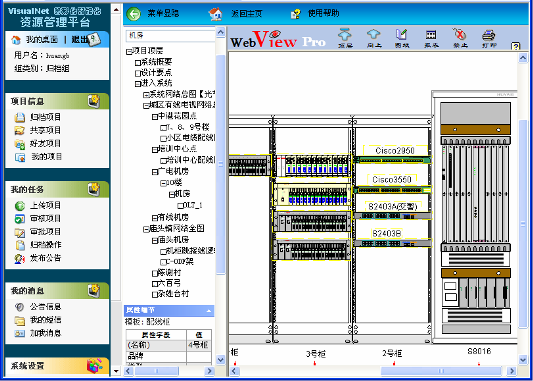Click the 3号柜 cabinet label

pos(316,354)
